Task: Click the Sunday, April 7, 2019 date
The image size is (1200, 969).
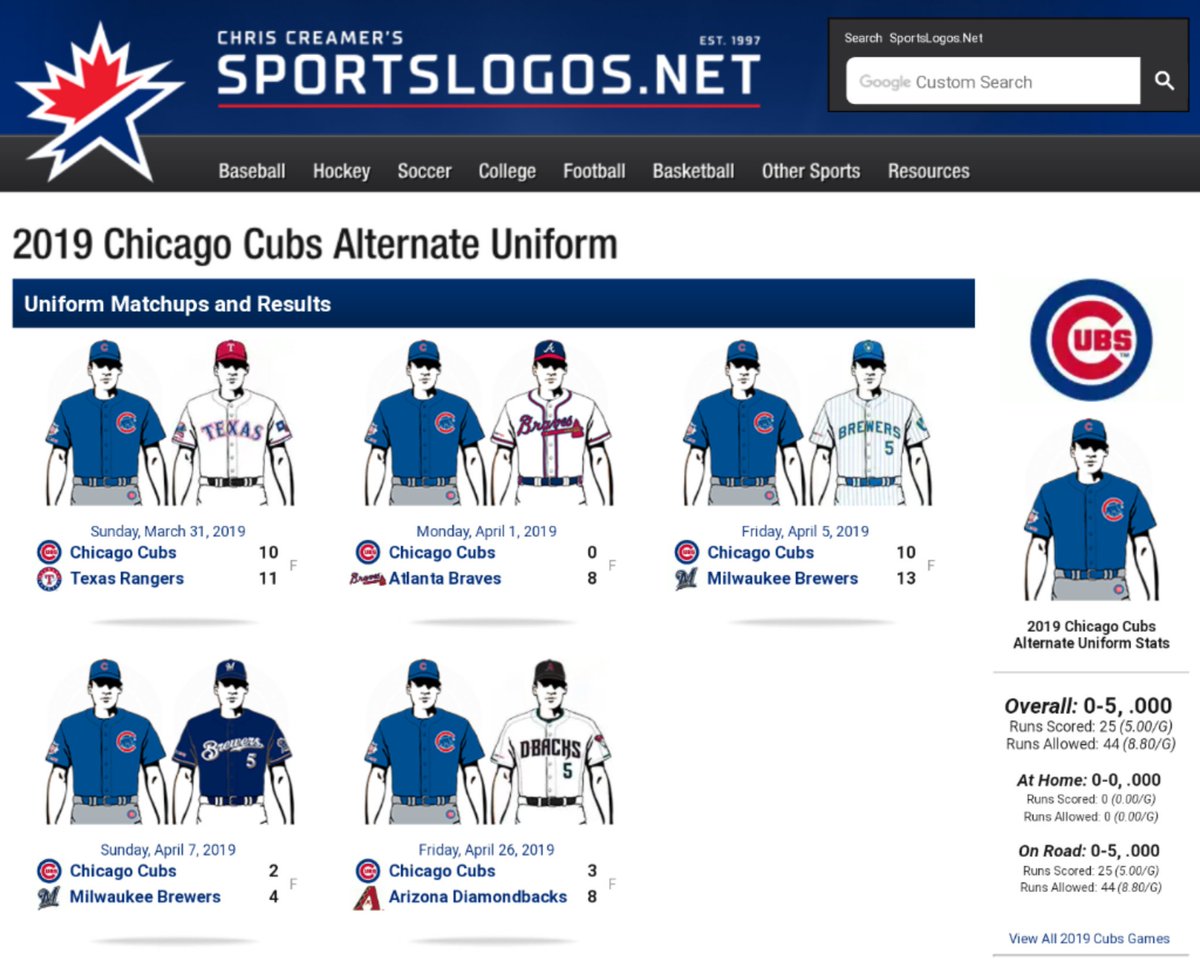Action: pos(168,850)
